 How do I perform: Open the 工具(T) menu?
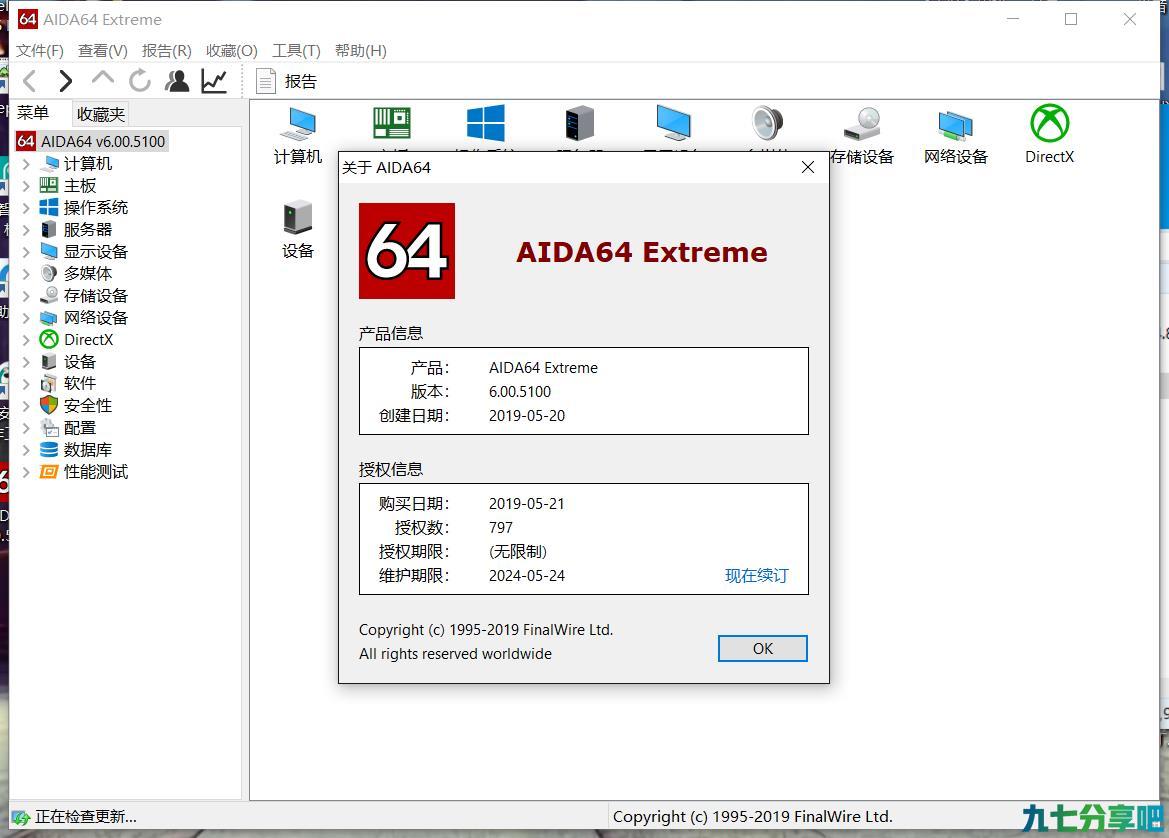tap(296, 51)
